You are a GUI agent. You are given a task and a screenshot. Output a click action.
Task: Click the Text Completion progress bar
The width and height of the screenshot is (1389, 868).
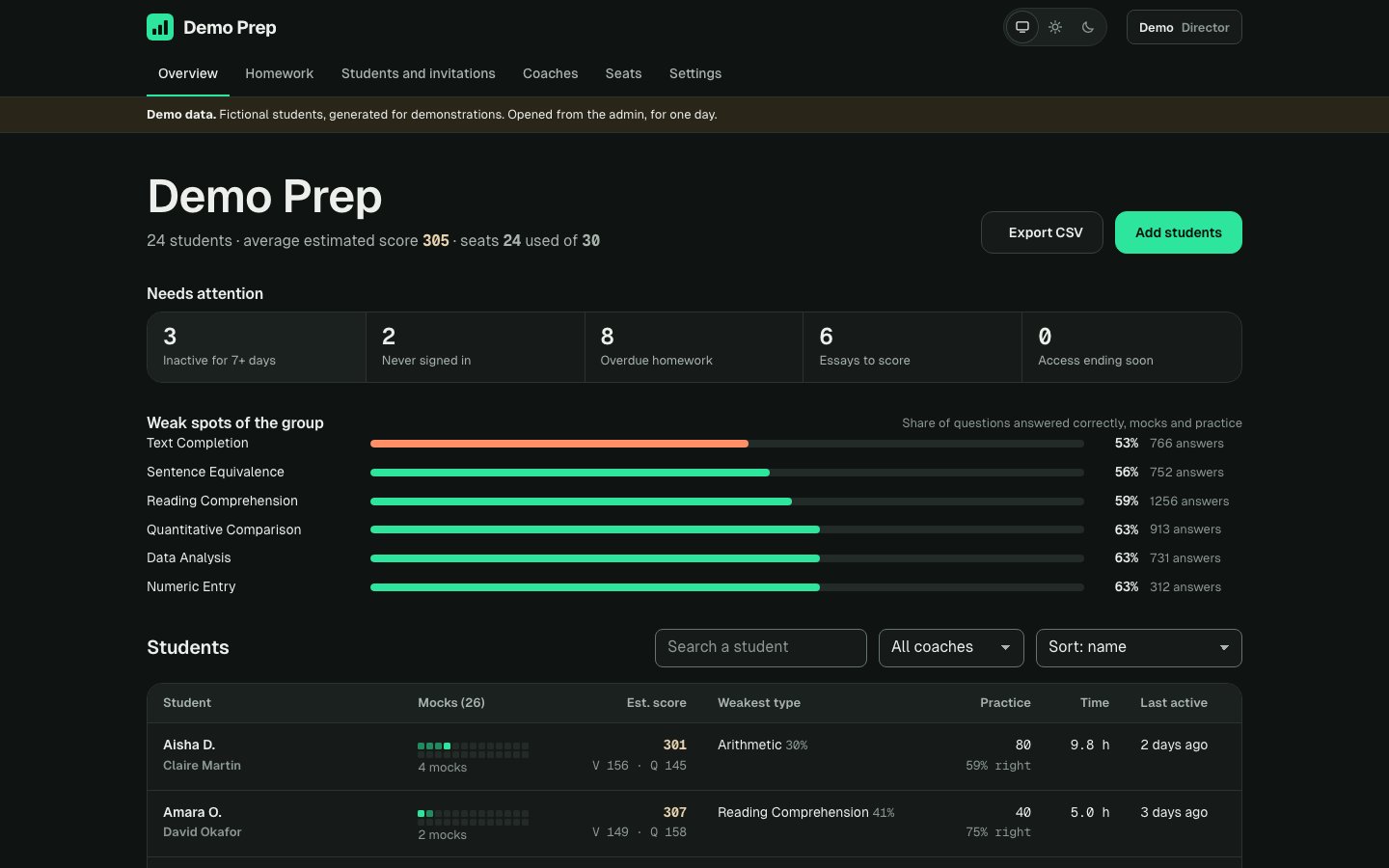pos(727,444)
